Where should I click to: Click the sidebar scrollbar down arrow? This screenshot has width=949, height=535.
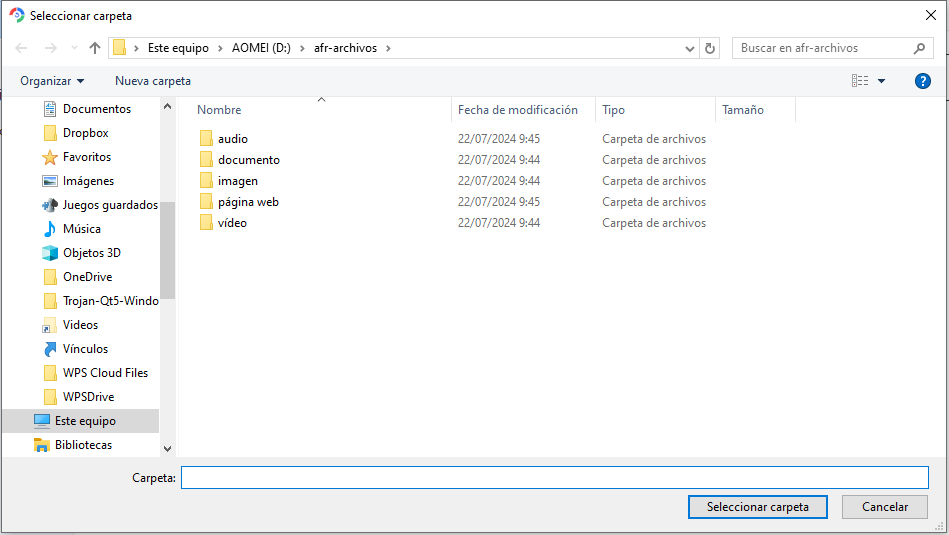tap(167, 450)
